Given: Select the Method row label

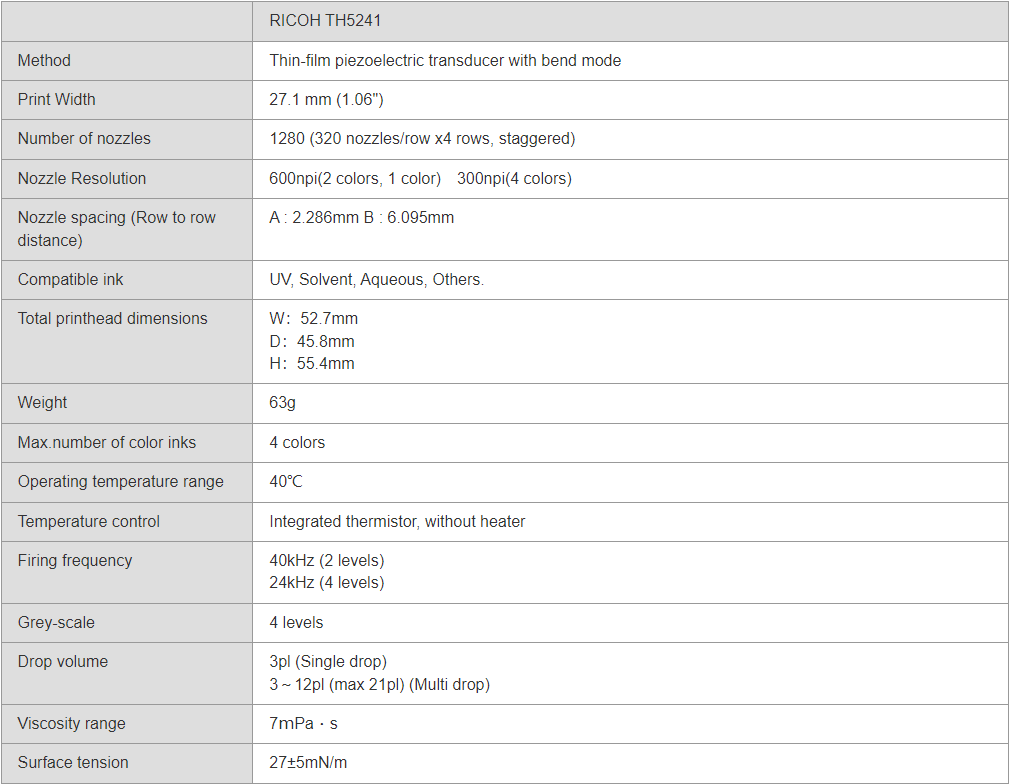Looking at the screenshot, I should (x=44, y=61).
